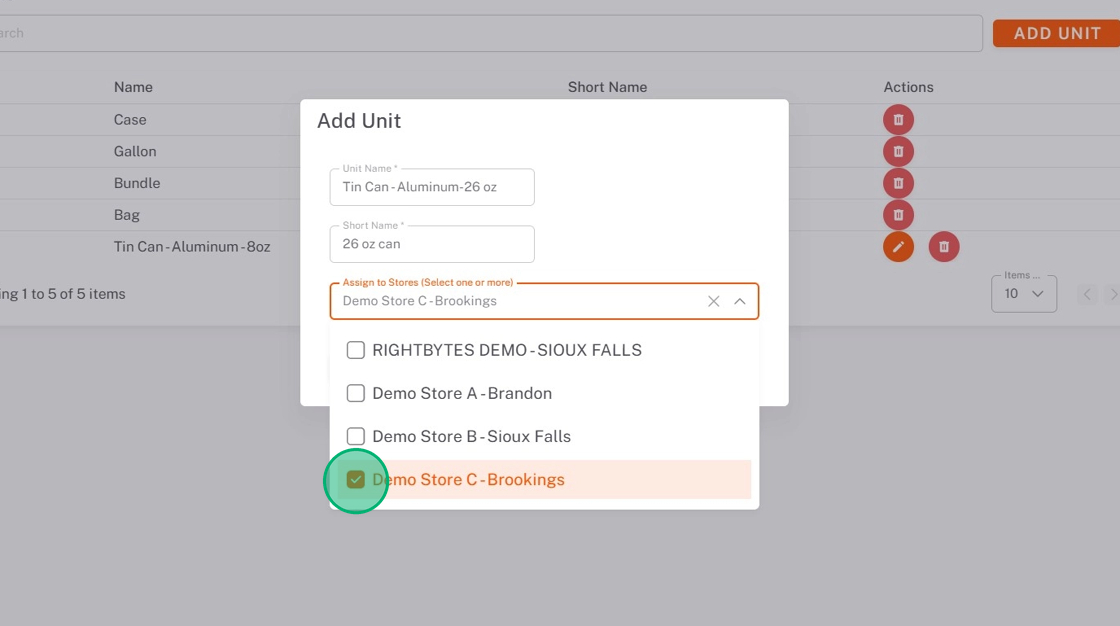This screenshot has height=626, width=1120.
Task: Focus the search box
Action: click(490, 33)
